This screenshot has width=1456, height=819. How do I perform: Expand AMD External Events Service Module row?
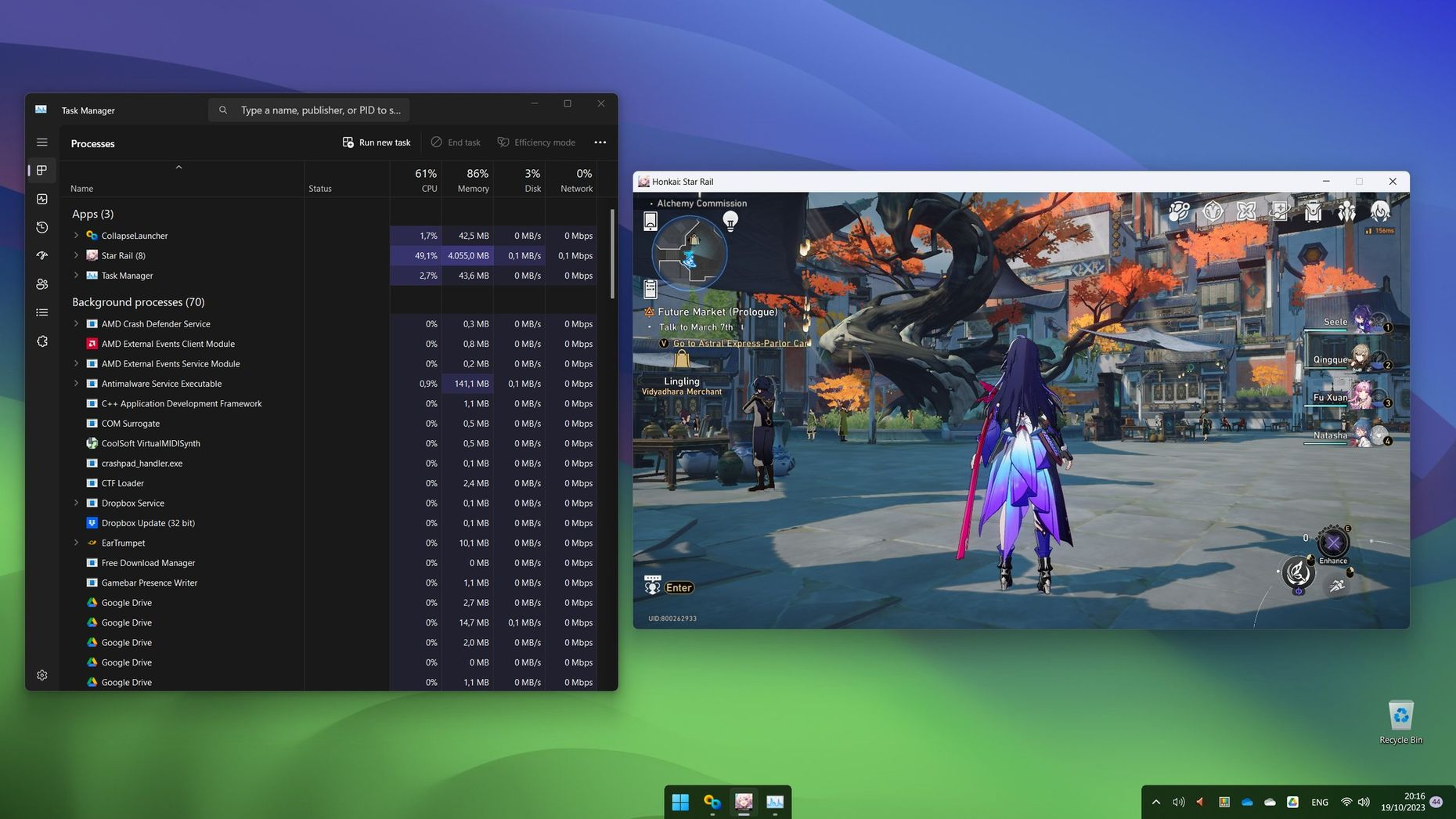pos(76,363)
